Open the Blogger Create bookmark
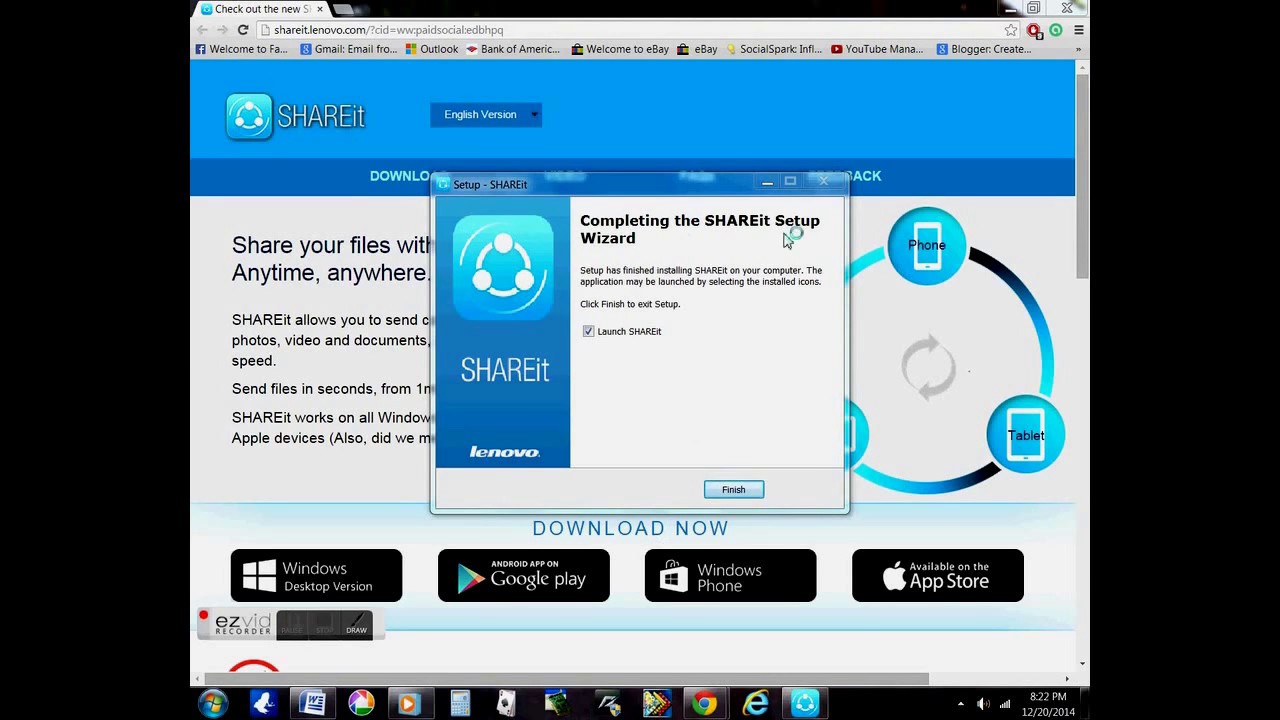Screen dimensions: 1280x720 (984, 49)
